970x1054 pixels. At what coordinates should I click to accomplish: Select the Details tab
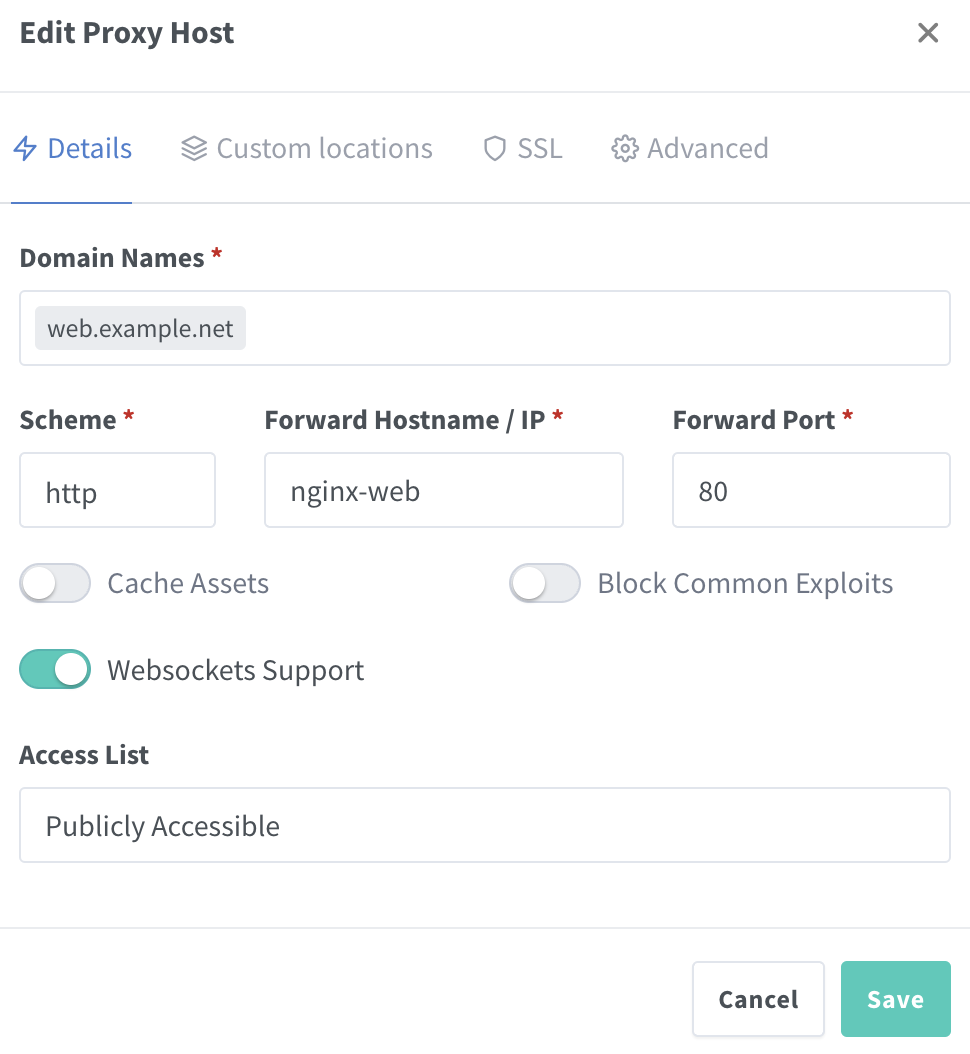click(x=89, y=149)
